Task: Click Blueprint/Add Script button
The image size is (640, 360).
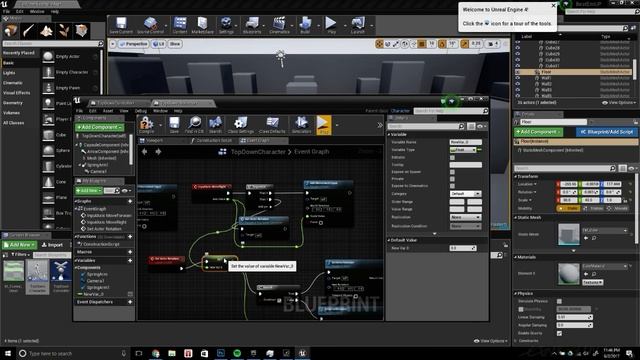Action: (x=607, y=132)
